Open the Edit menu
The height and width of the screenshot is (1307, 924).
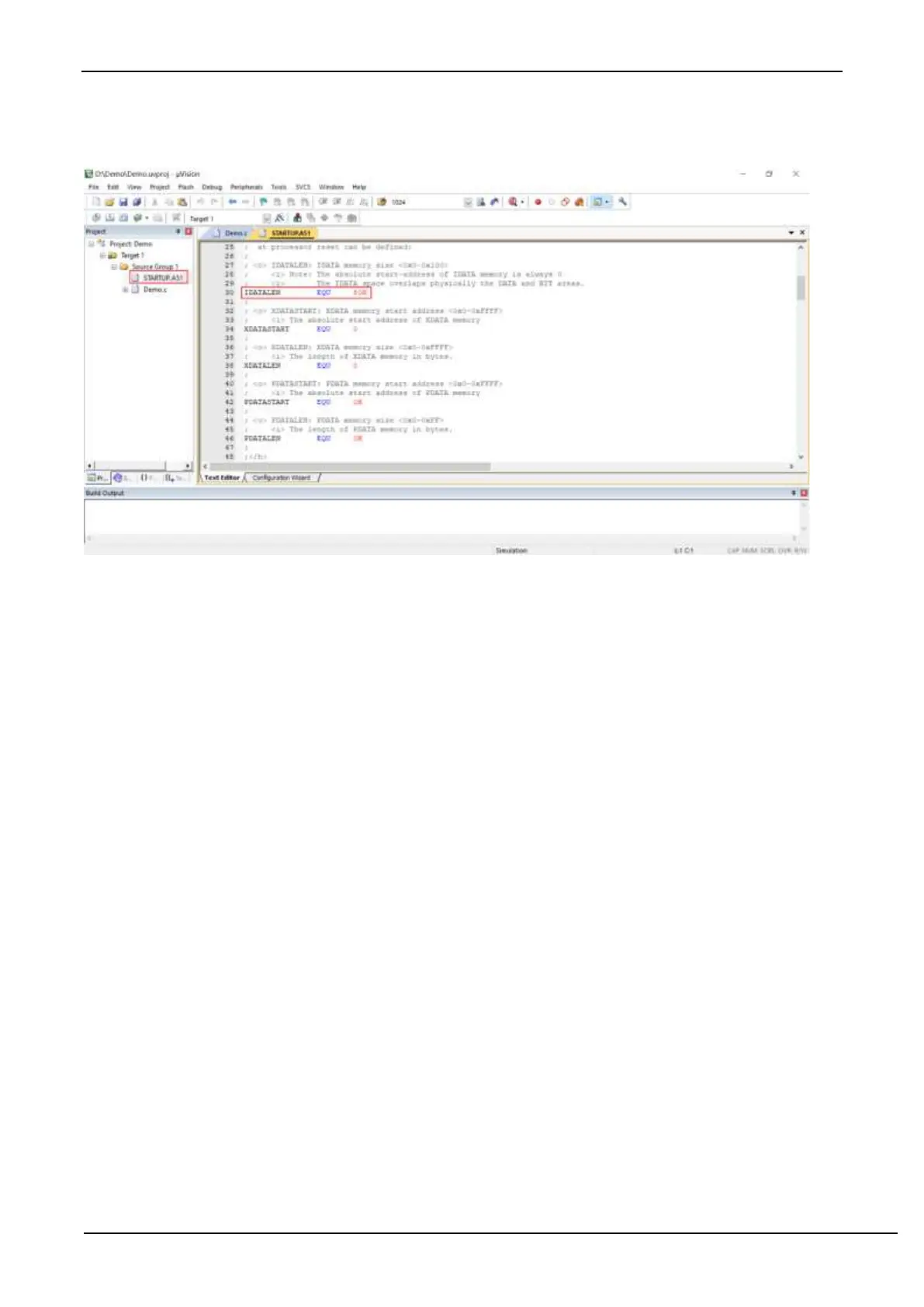[113, 187]
